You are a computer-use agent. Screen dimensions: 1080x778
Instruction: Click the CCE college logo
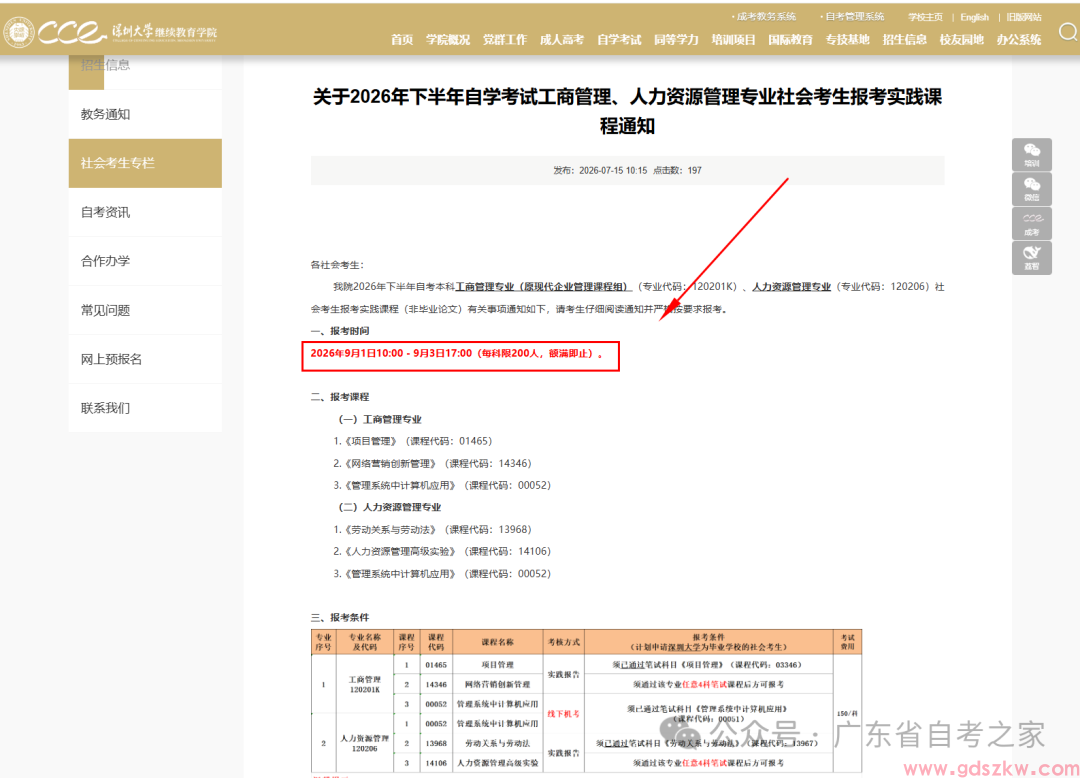[x=111, y=32]
